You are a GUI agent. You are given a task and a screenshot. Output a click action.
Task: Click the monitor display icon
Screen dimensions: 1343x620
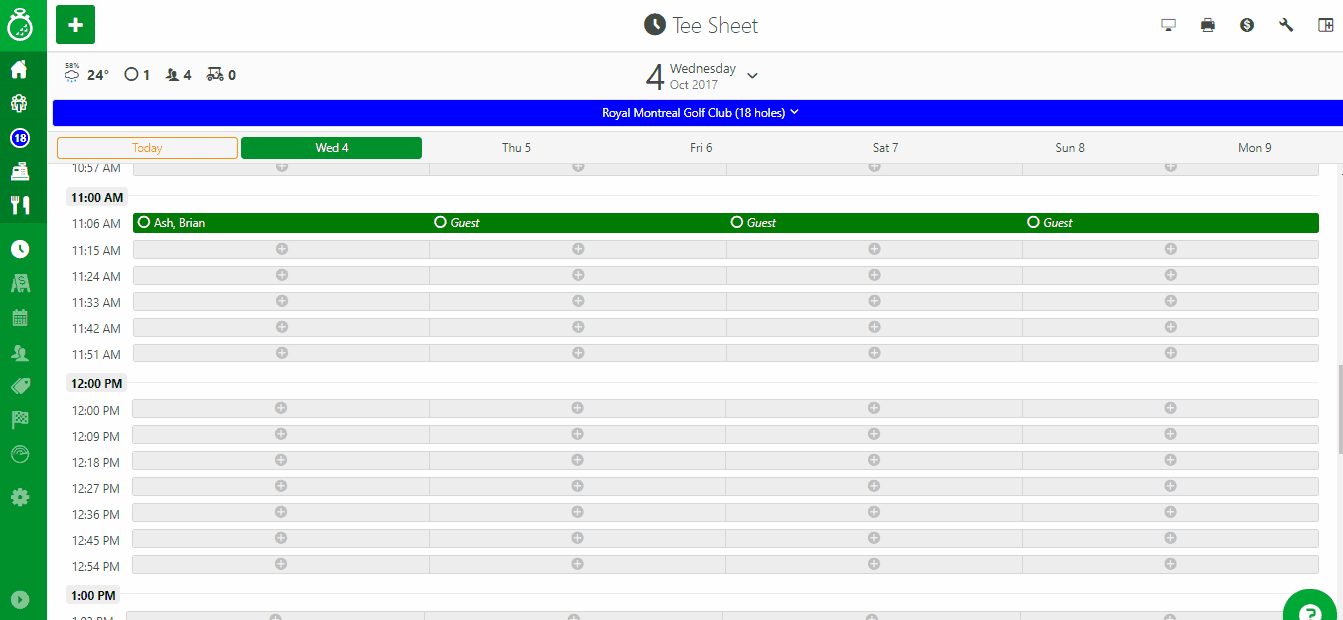coord(1168,25)
